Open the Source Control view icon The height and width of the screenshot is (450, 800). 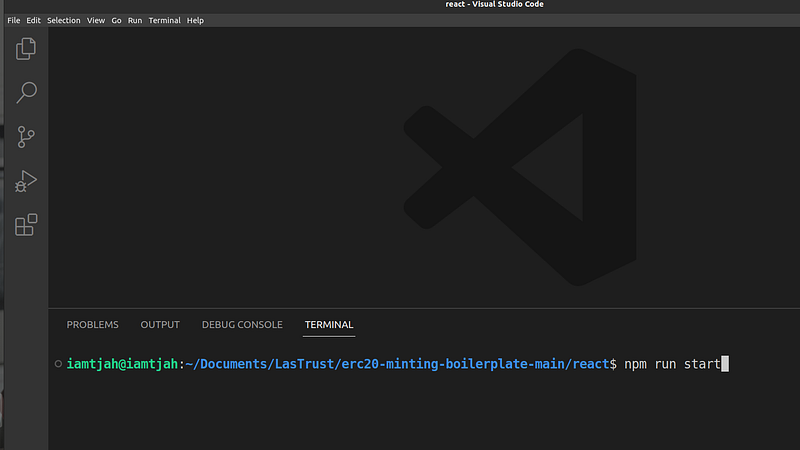pyautogui.click(x=26, y=137)
